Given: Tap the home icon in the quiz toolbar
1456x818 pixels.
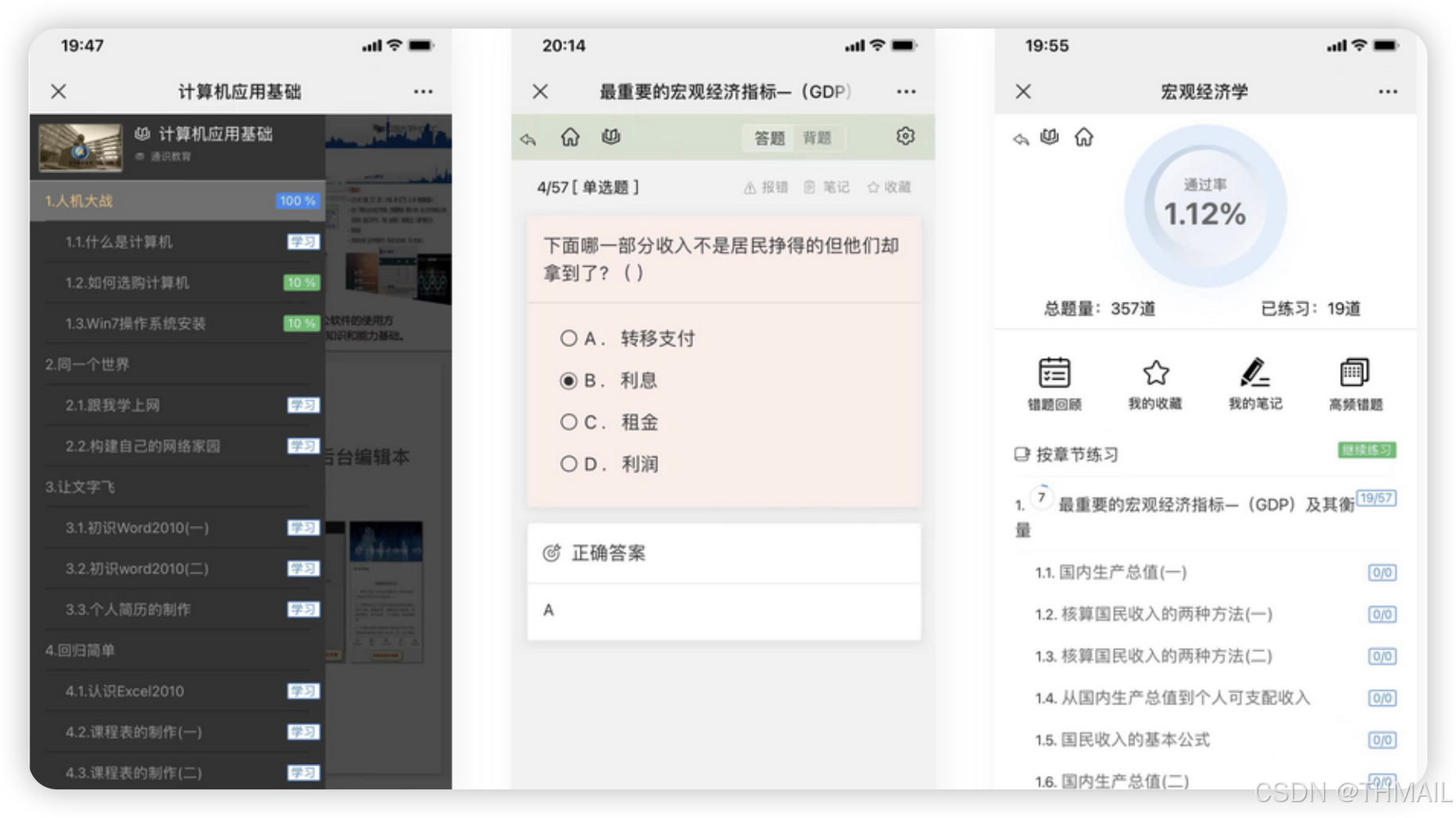Looking at the screenshot, I should tap(570, 136).
